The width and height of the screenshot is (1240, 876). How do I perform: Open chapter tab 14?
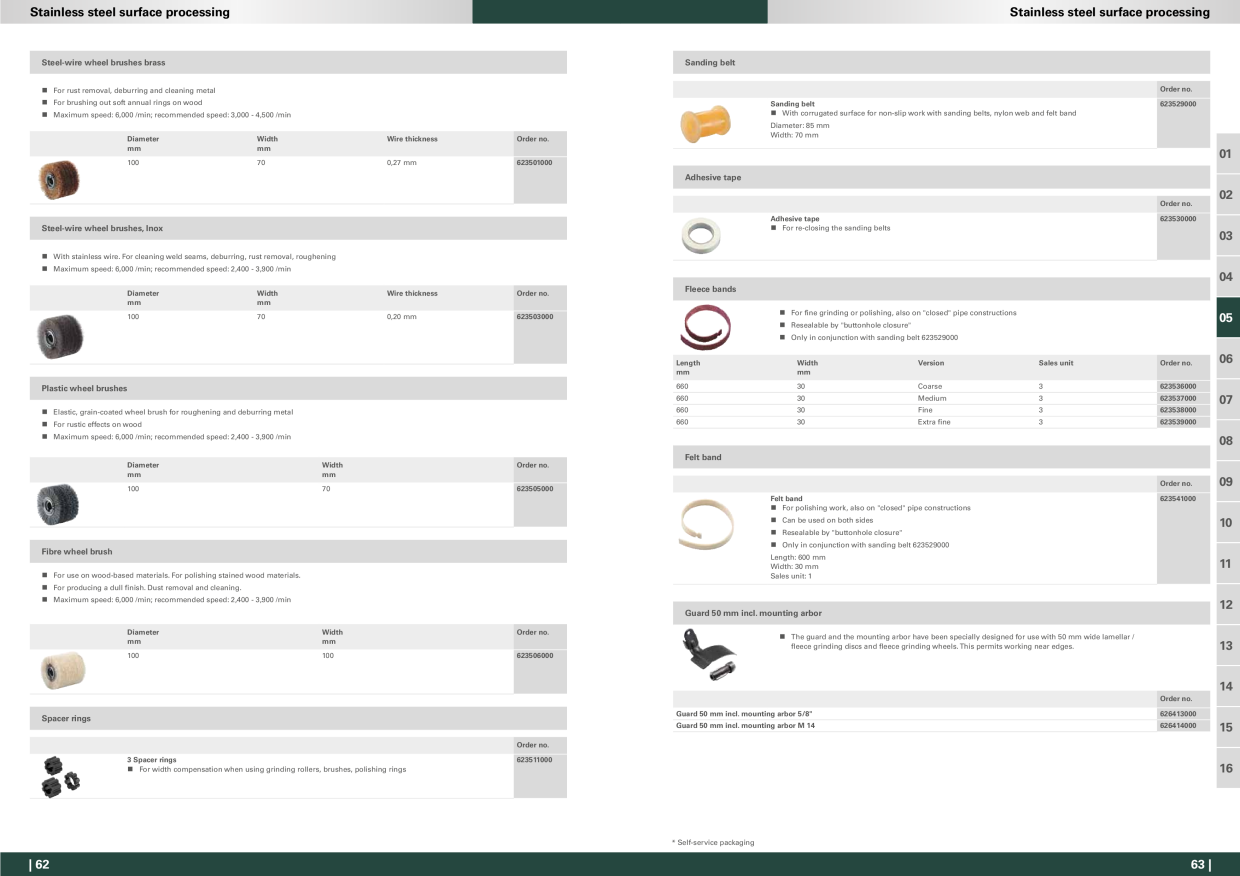1227,687
